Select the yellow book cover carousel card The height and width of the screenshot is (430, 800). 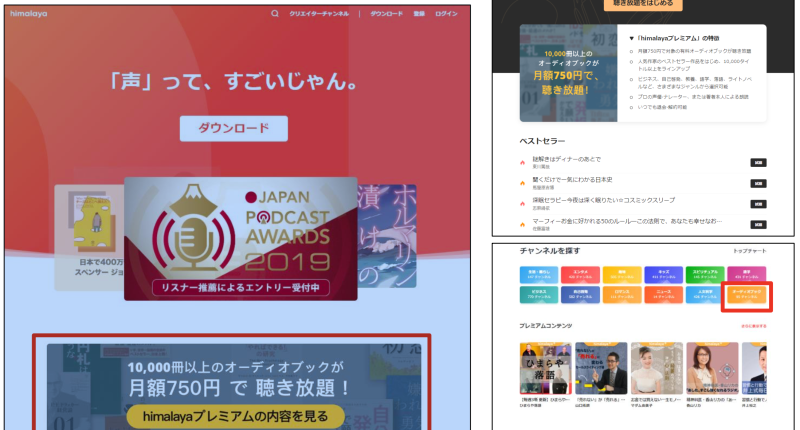(x=89, y=237)
